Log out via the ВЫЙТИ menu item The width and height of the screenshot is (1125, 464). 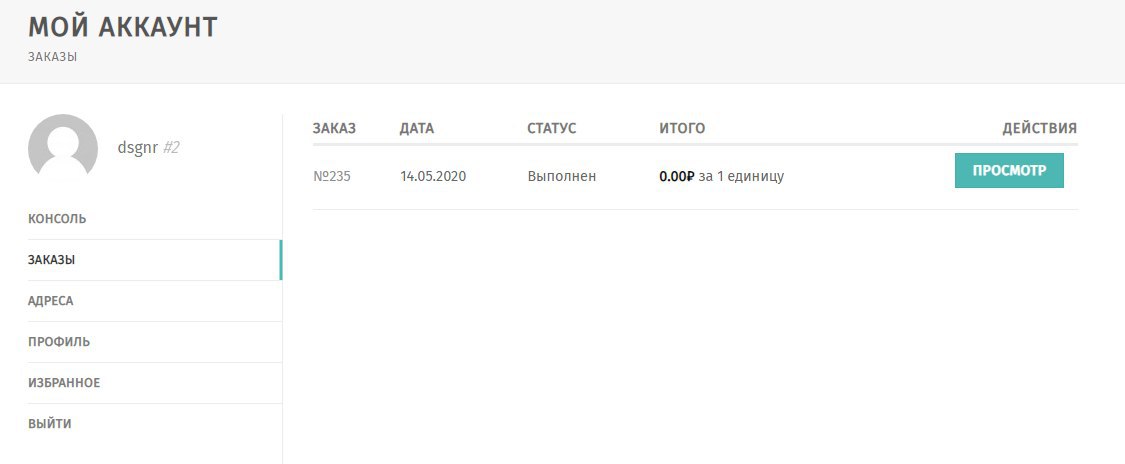pos(50,424)
